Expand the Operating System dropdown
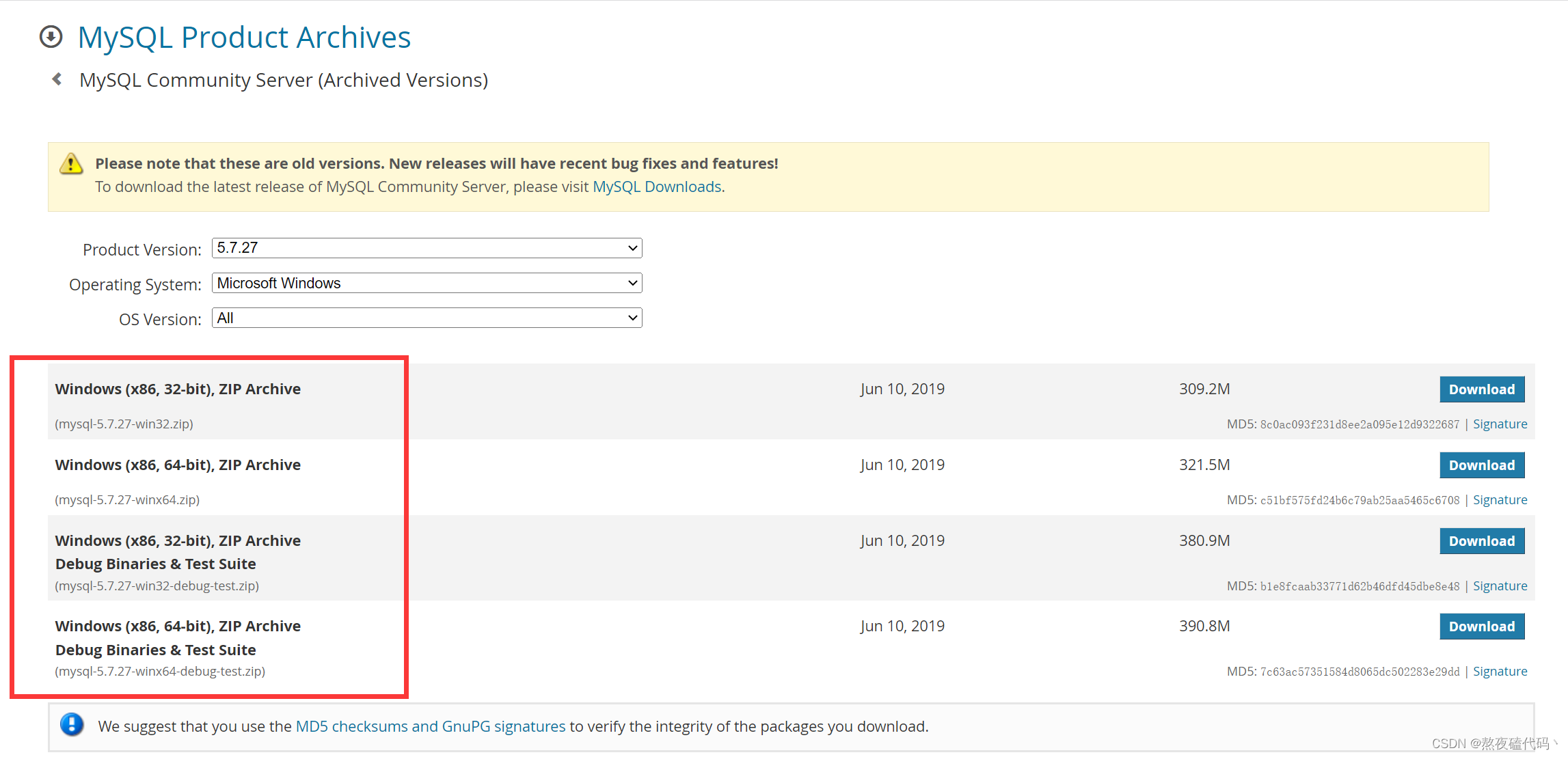Image resolution: width=1568 pixels, height=757 pixels. click(x=427, y=283)
